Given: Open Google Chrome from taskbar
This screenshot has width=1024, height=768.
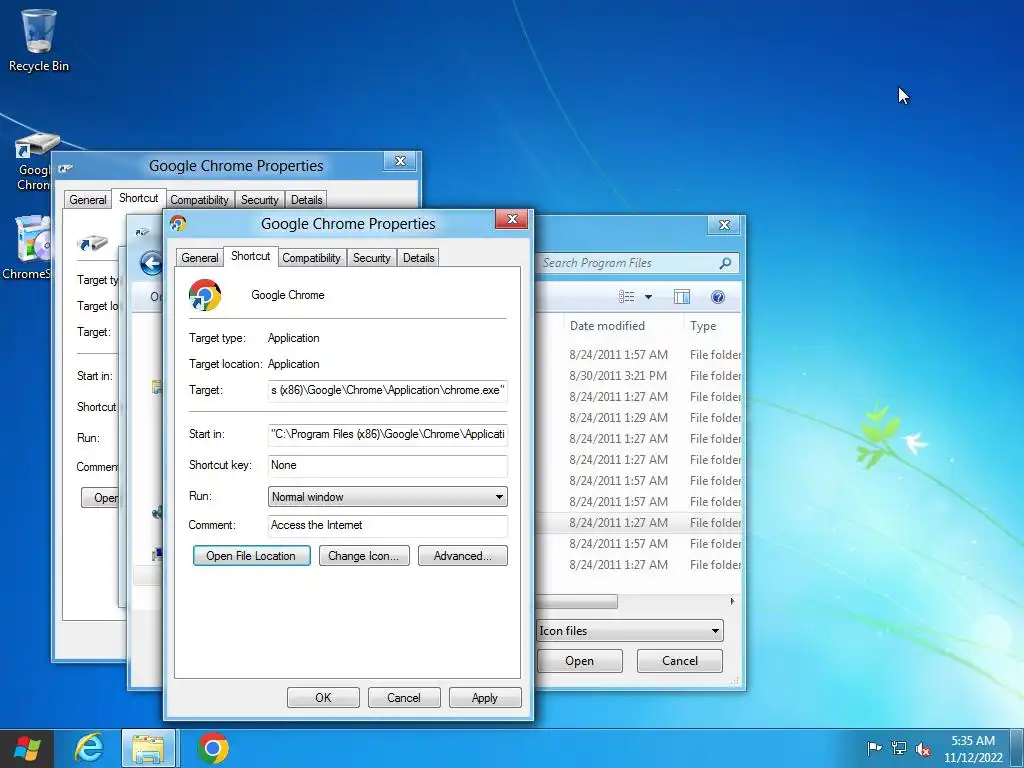Looking at the screenshot, I should tap(213, 748).
